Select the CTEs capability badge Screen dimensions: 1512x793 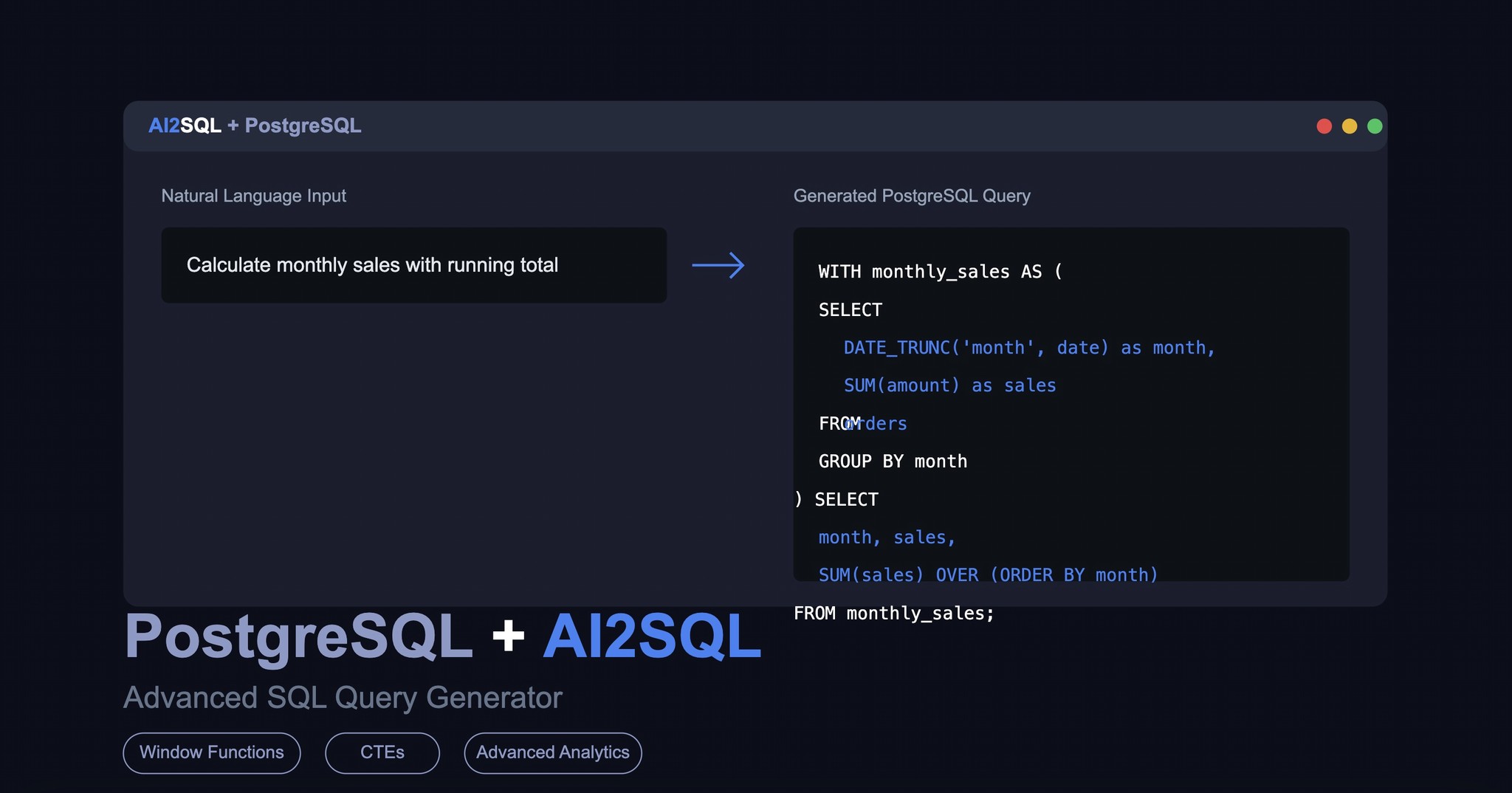[x=382, y=752]
